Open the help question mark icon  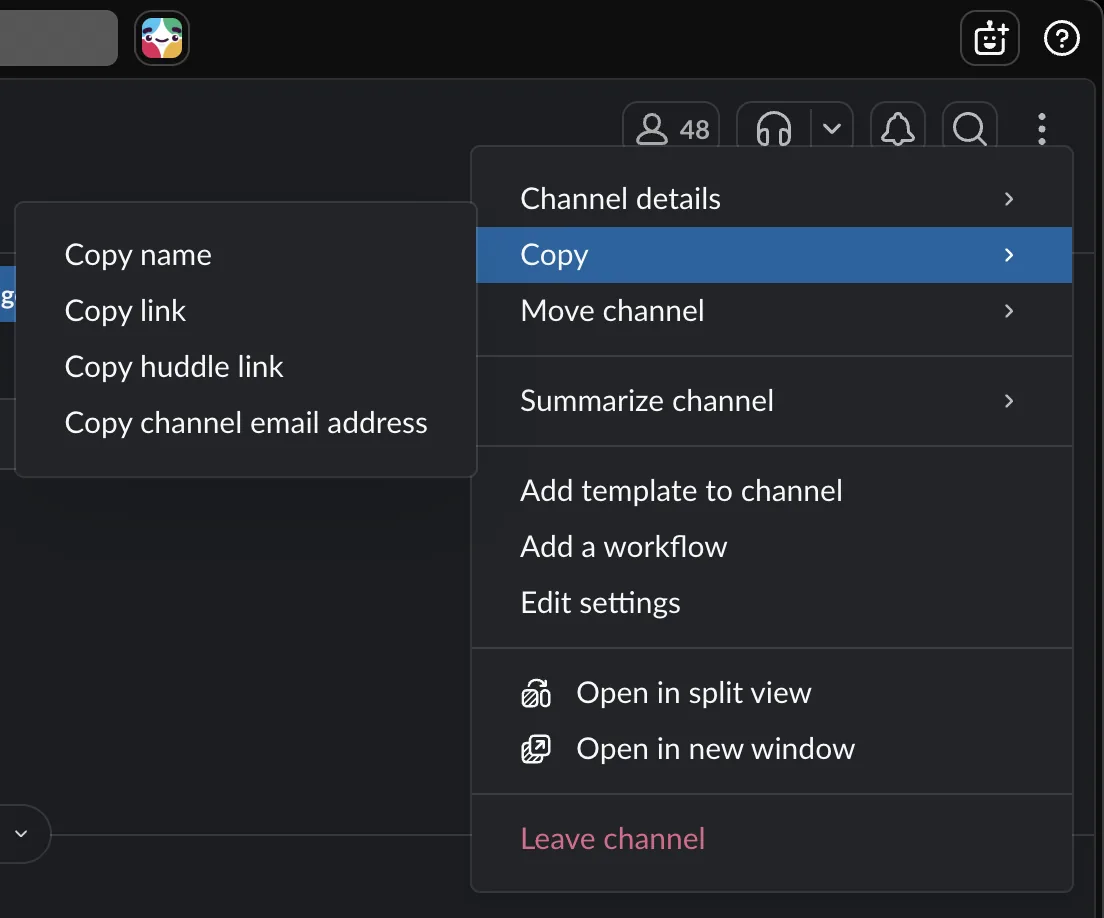tap(1061, 38)
